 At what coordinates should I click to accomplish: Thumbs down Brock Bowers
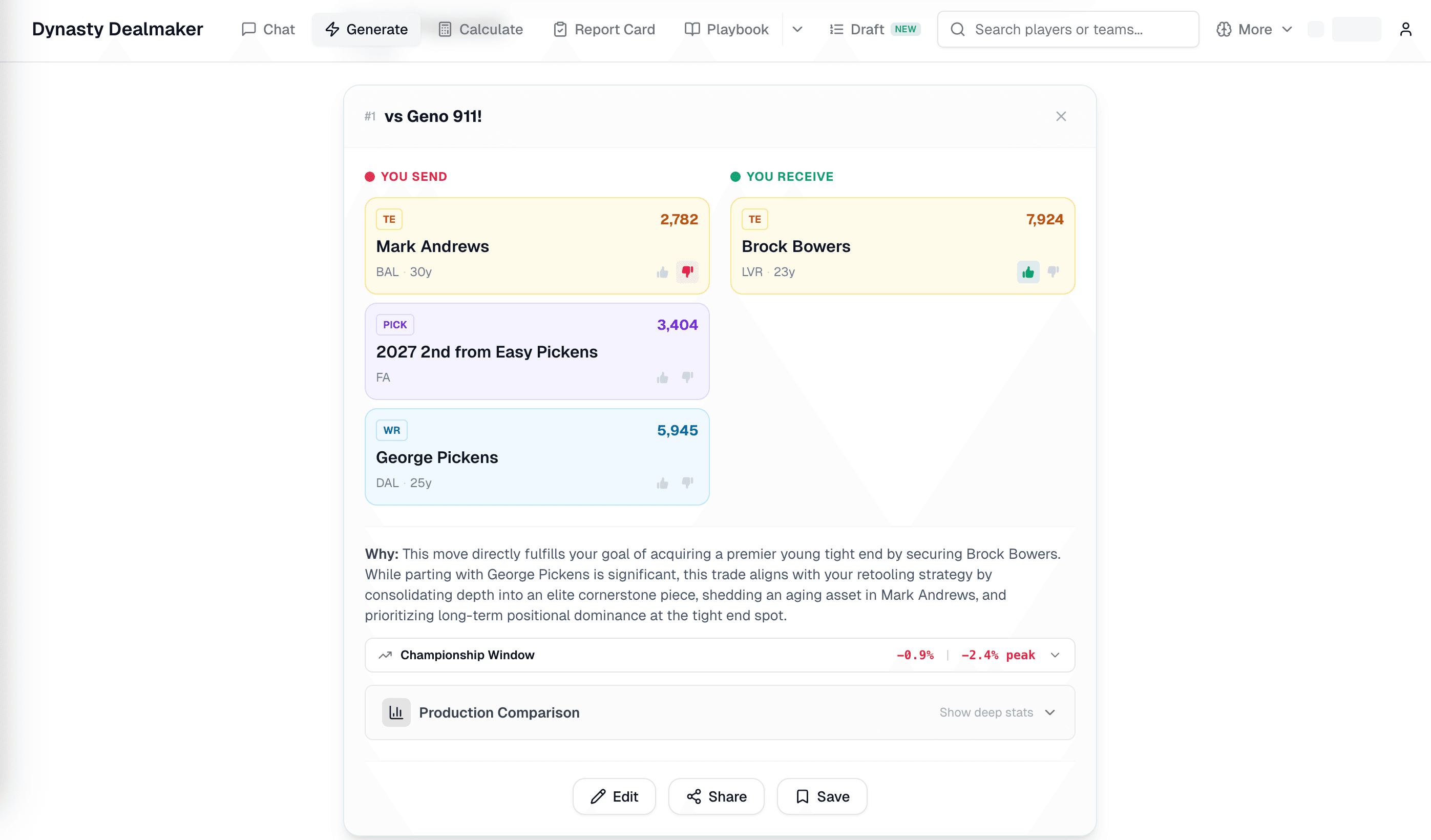[1053, 272]
